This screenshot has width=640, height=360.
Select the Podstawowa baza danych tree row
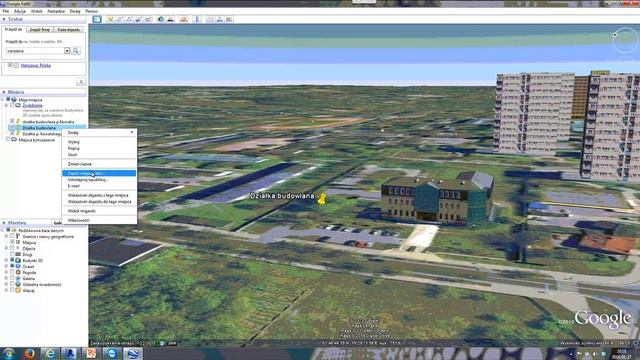(41, 230)
